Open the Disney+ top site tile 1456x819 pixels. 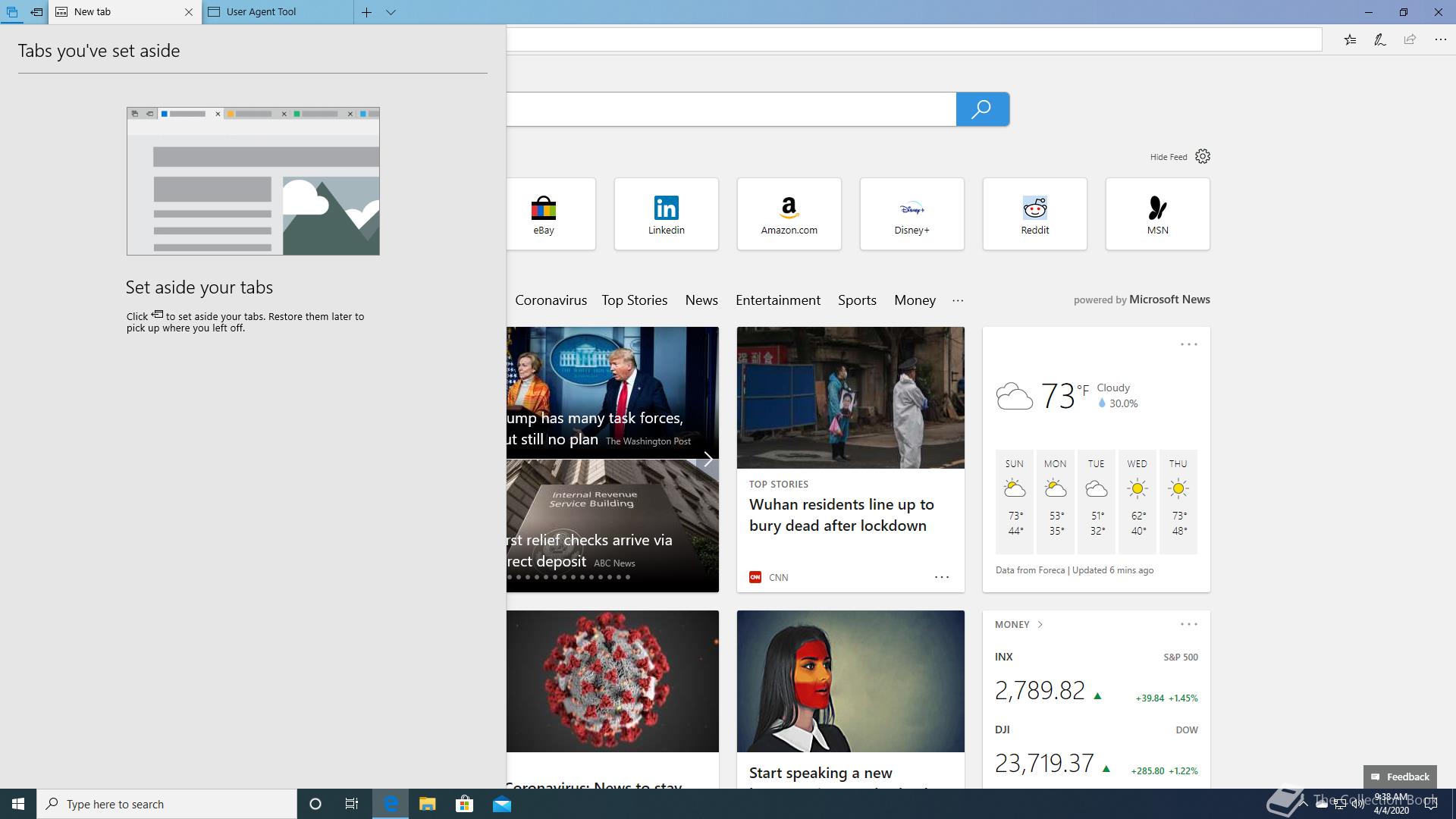coord(912,214)
